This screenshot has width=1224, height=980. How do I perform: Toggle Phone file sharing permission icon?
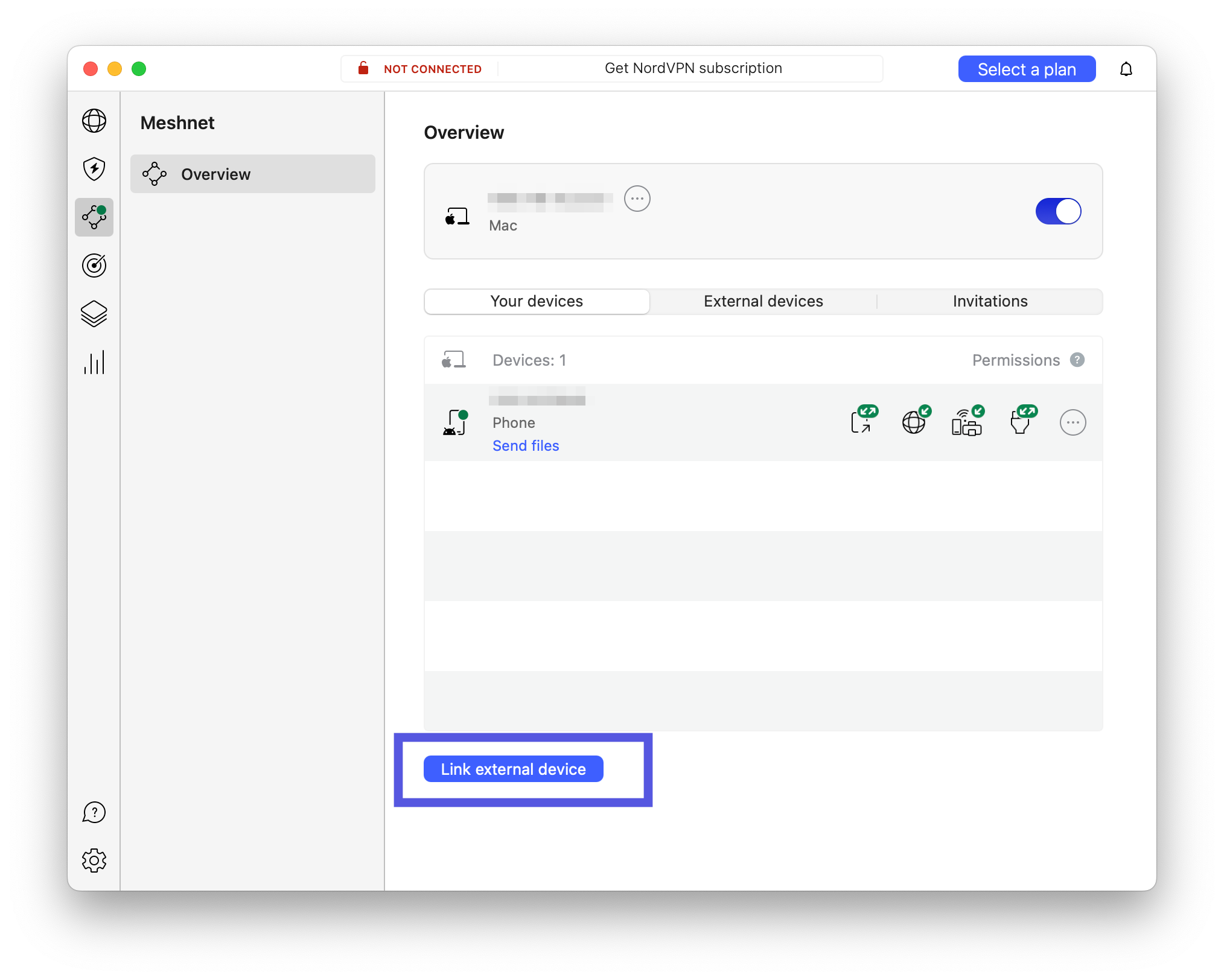coord(1024,419)
